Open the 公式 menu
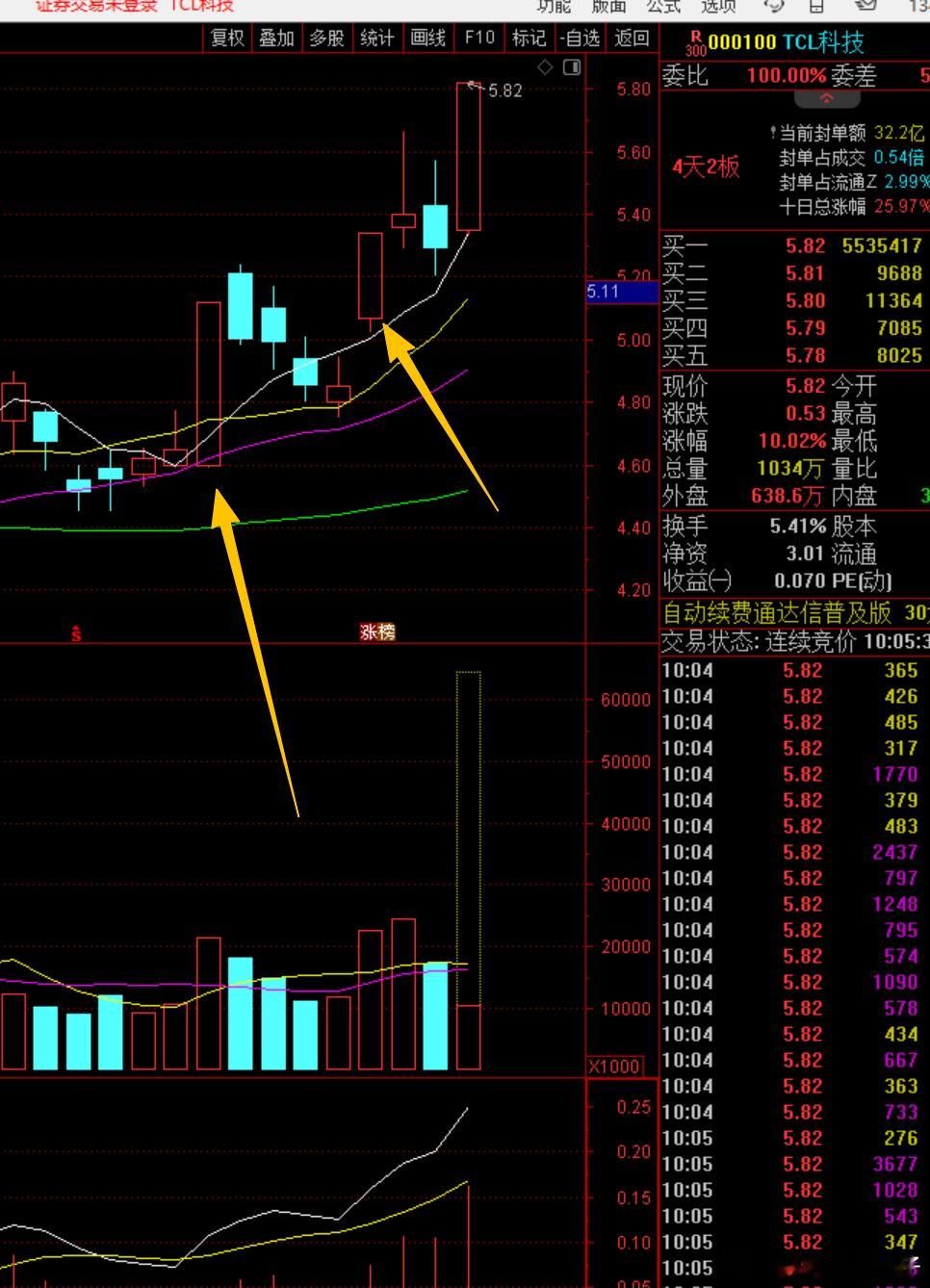930x1288 pixels. pyautogui.click(x=663, y=6)
